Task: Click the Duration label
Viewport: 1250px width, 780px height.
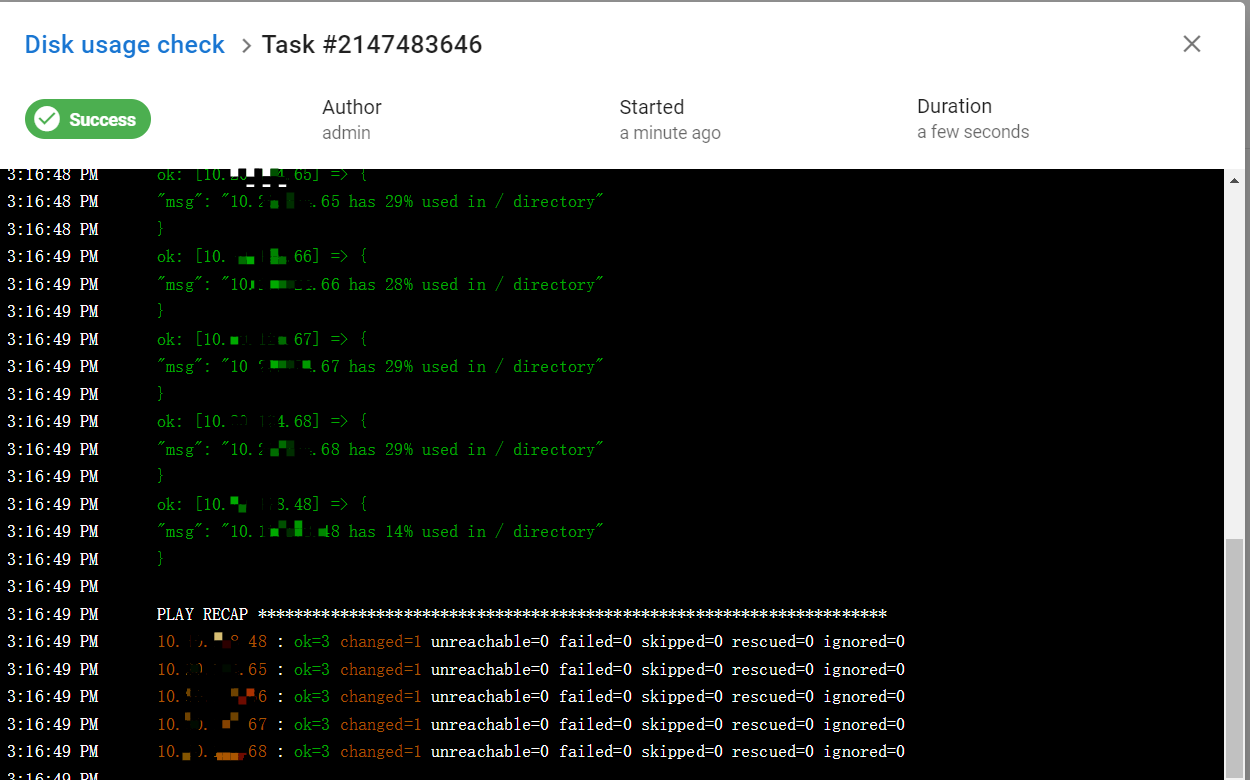Action: pos(954,106)
